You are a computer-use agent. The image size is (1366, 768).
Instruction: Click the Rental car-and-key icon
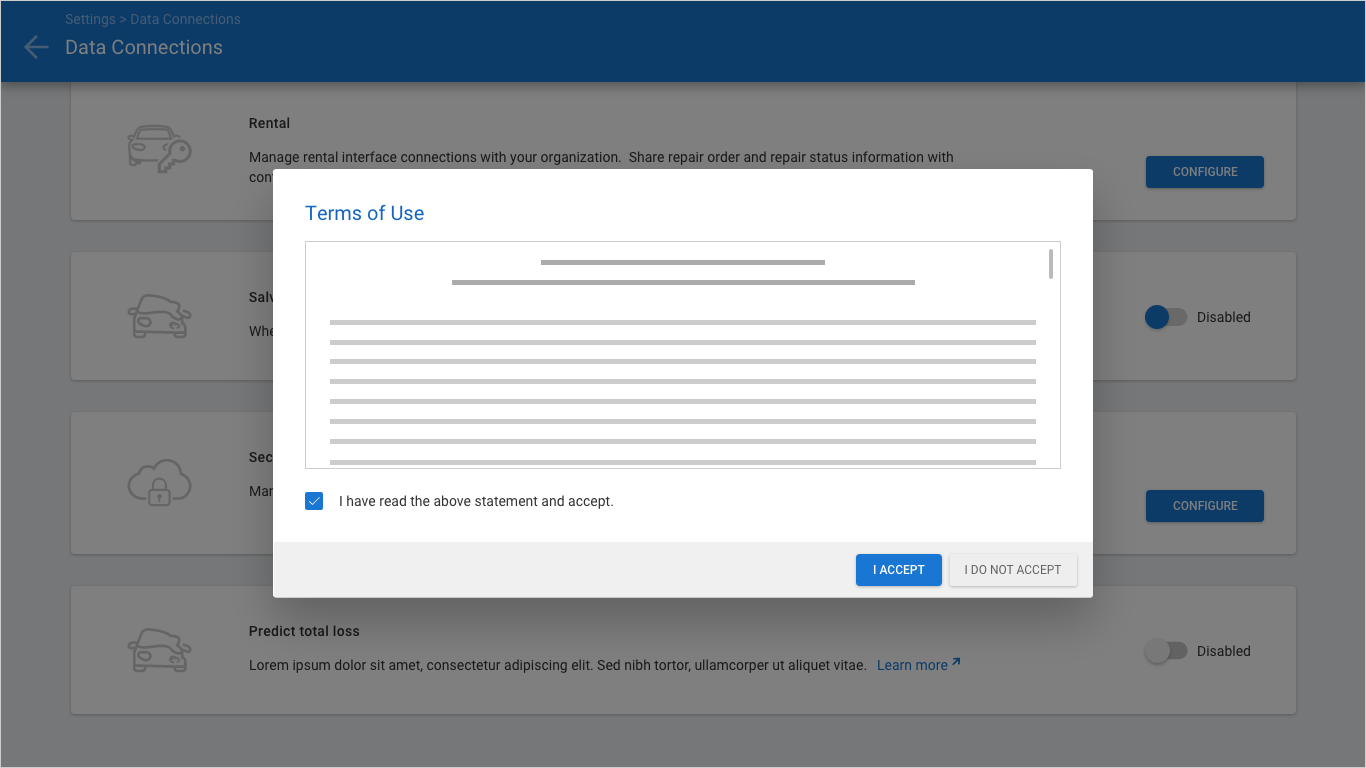(159, 149)
